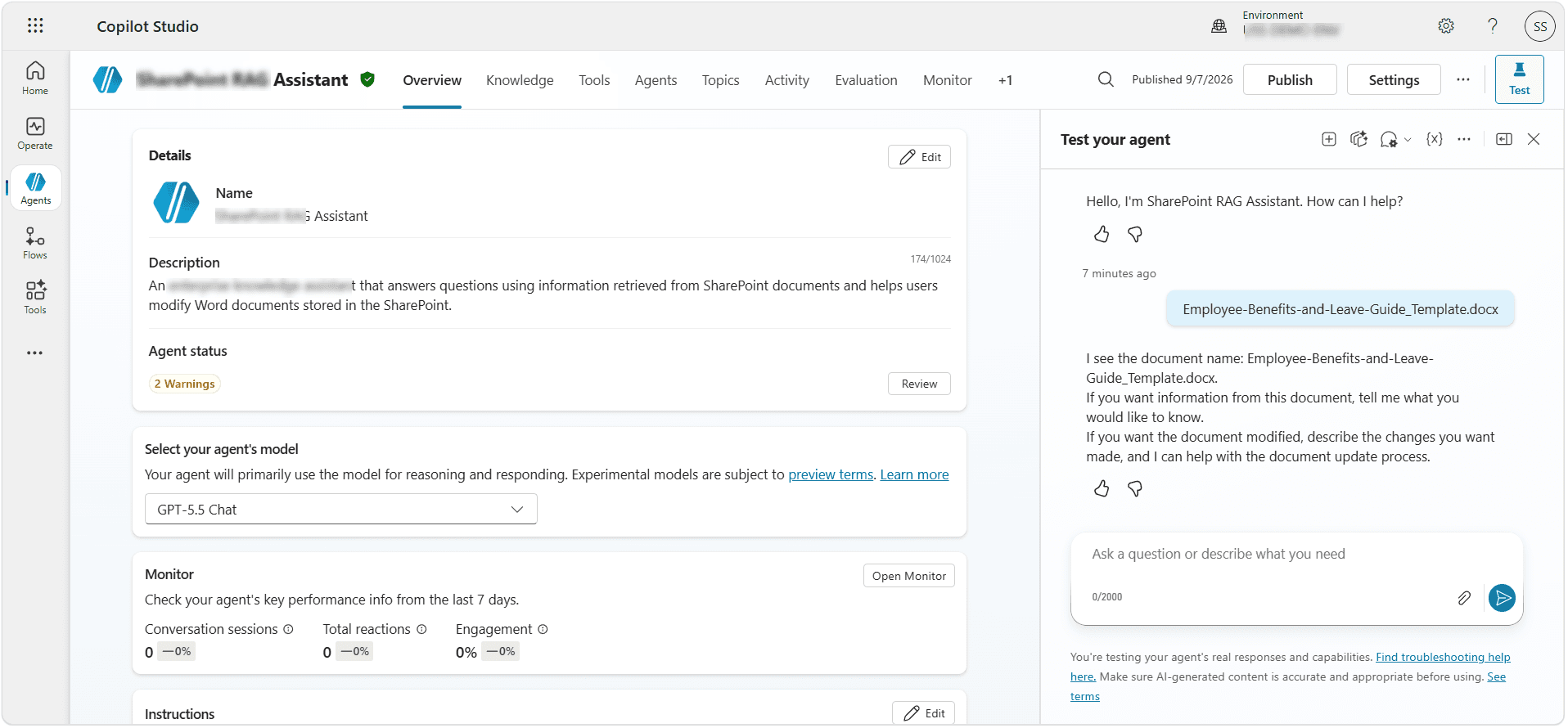The width and height of the screenshot is (1568, 728).
Task: Open test pane more options ellipsis
Action: coord(1464,139)
